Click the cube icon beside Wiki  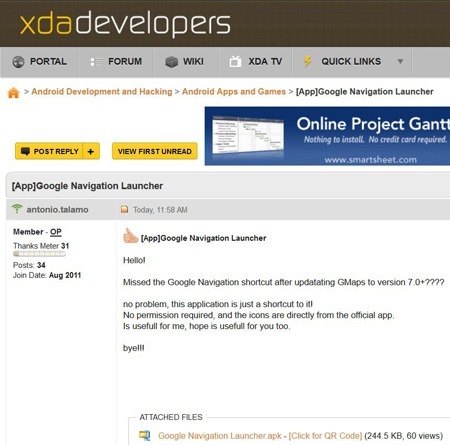pyautogui.click(x=171, y=62)
